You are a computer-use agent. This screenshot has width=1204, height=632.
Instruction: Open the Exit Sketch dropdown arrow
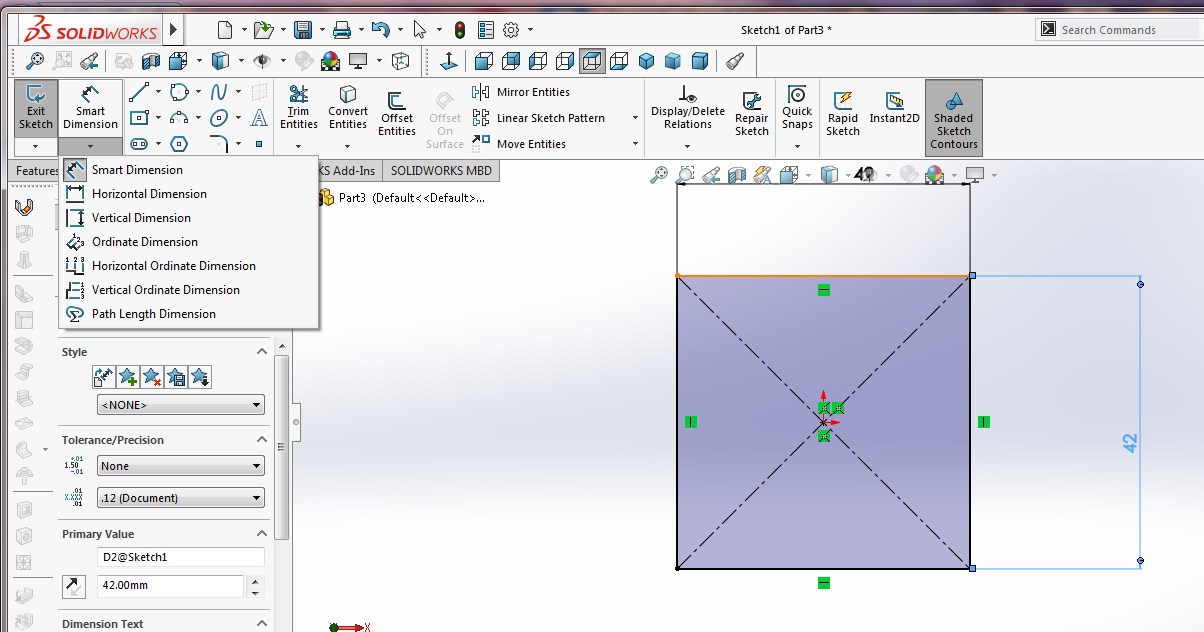pyautogui.click(x=35, y=147)
